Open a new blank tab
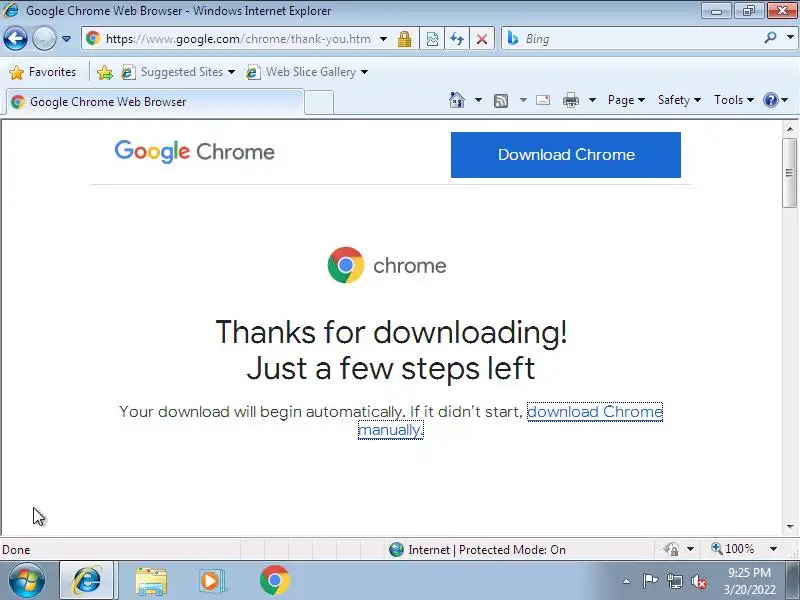This screenshot has width=800, height=600. [319, 102]
